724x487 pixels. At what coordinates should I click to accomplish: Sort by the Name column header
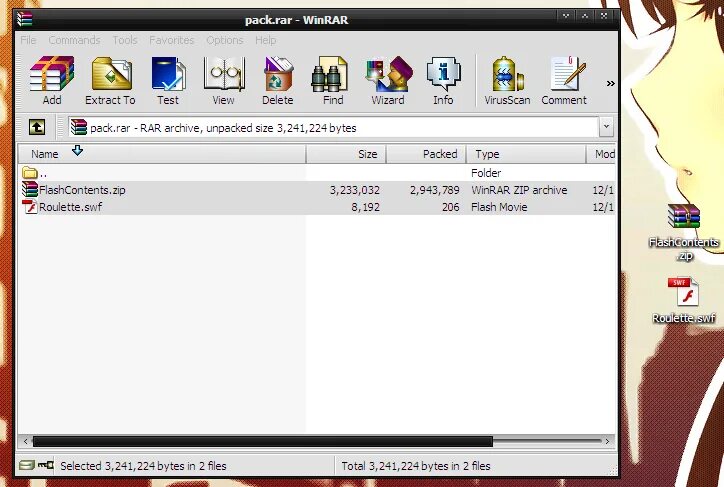(x=162, y=154)
